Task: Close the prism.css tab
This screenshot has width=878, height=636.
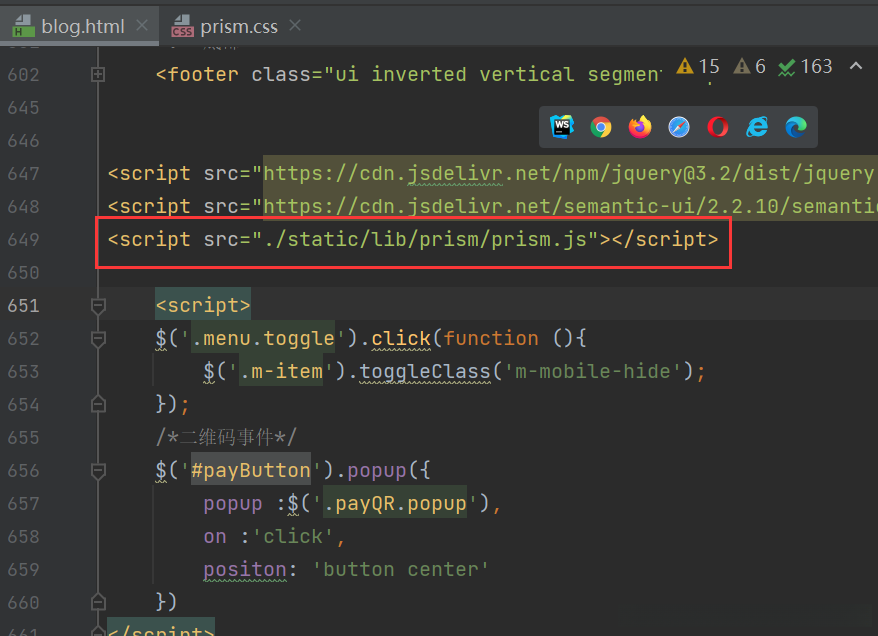Action: 295,25
